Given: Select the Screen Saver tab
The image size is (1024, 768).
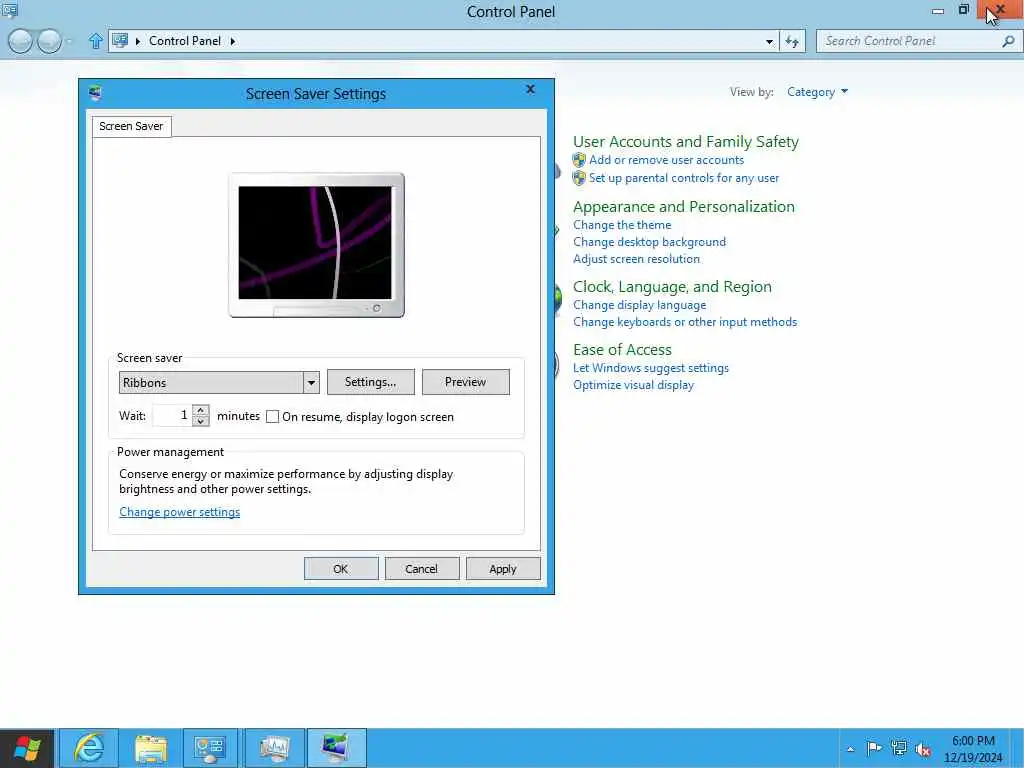Looking at the screenshot, I should tap(131, 126).
